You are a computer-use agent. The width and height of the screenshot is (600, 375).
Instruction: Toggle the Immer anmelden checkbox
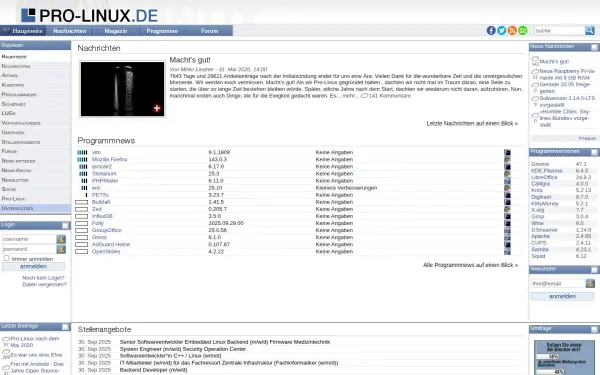[6, 258]
